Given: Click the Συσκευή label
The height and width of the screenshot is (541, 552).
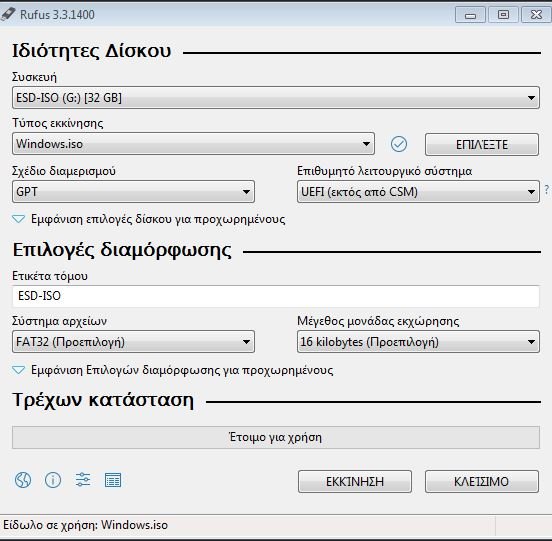Looking at the screenshot, I should click(x=34, y=77).
